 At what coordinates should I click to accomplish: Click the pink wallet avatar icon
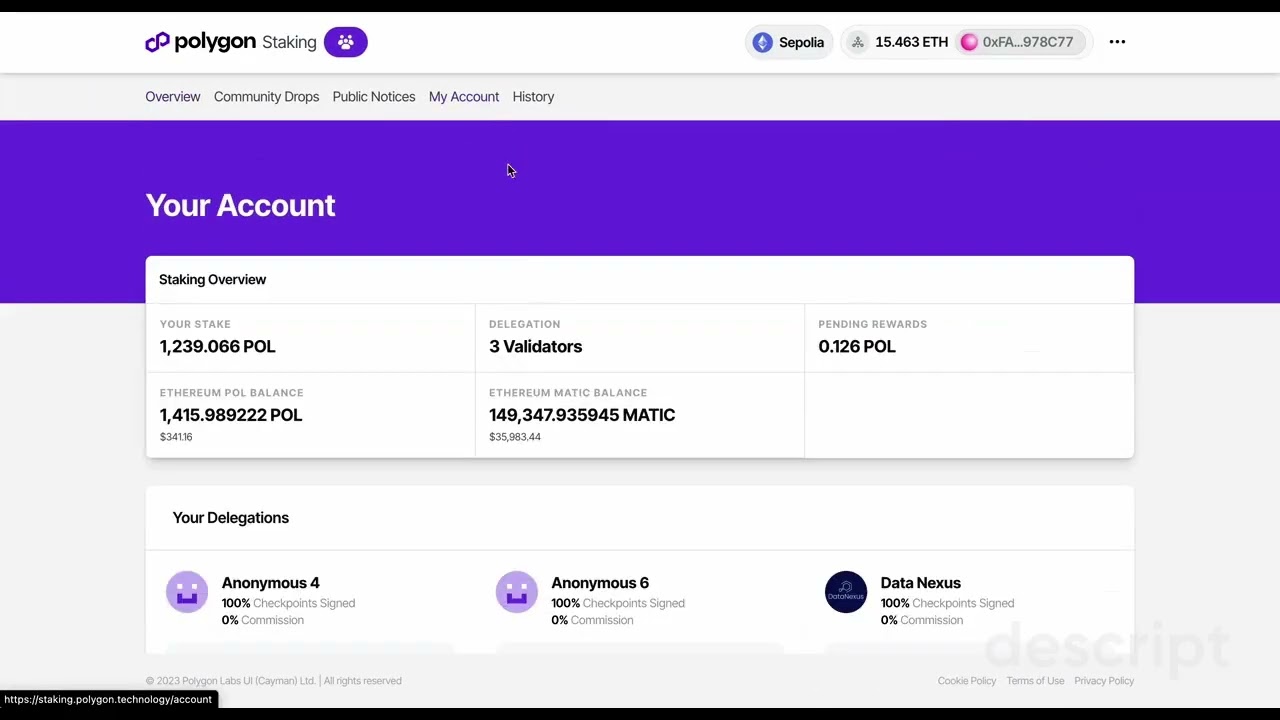click(969, 42)
